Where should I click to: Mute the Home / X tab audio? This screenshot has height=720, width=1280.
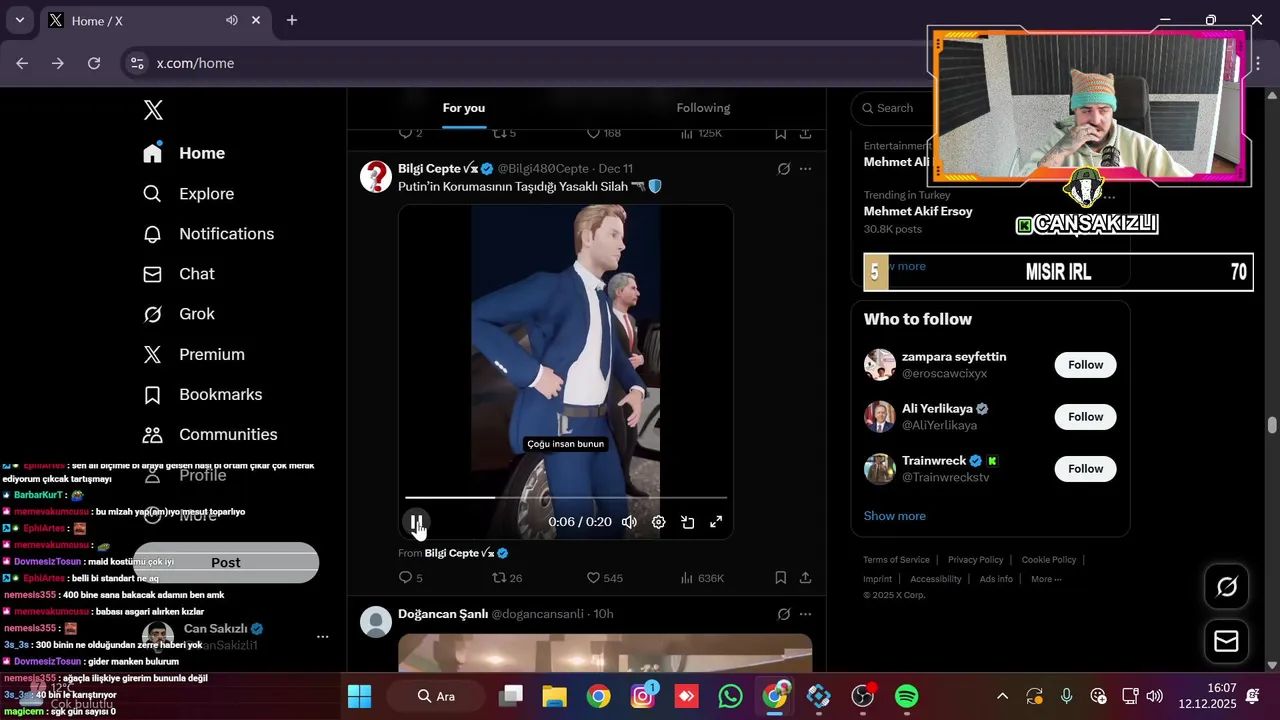pos(232,20)
